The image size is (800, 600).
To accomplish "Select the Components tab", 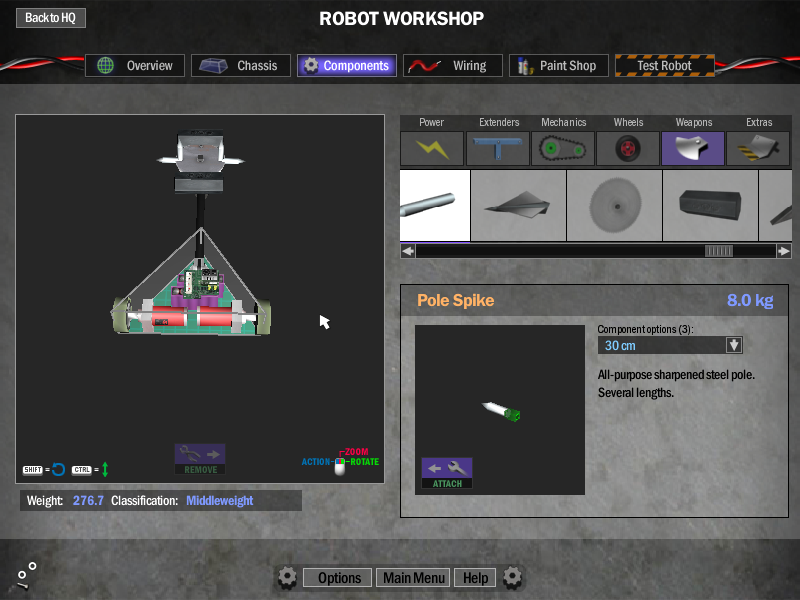I will 347,65.
